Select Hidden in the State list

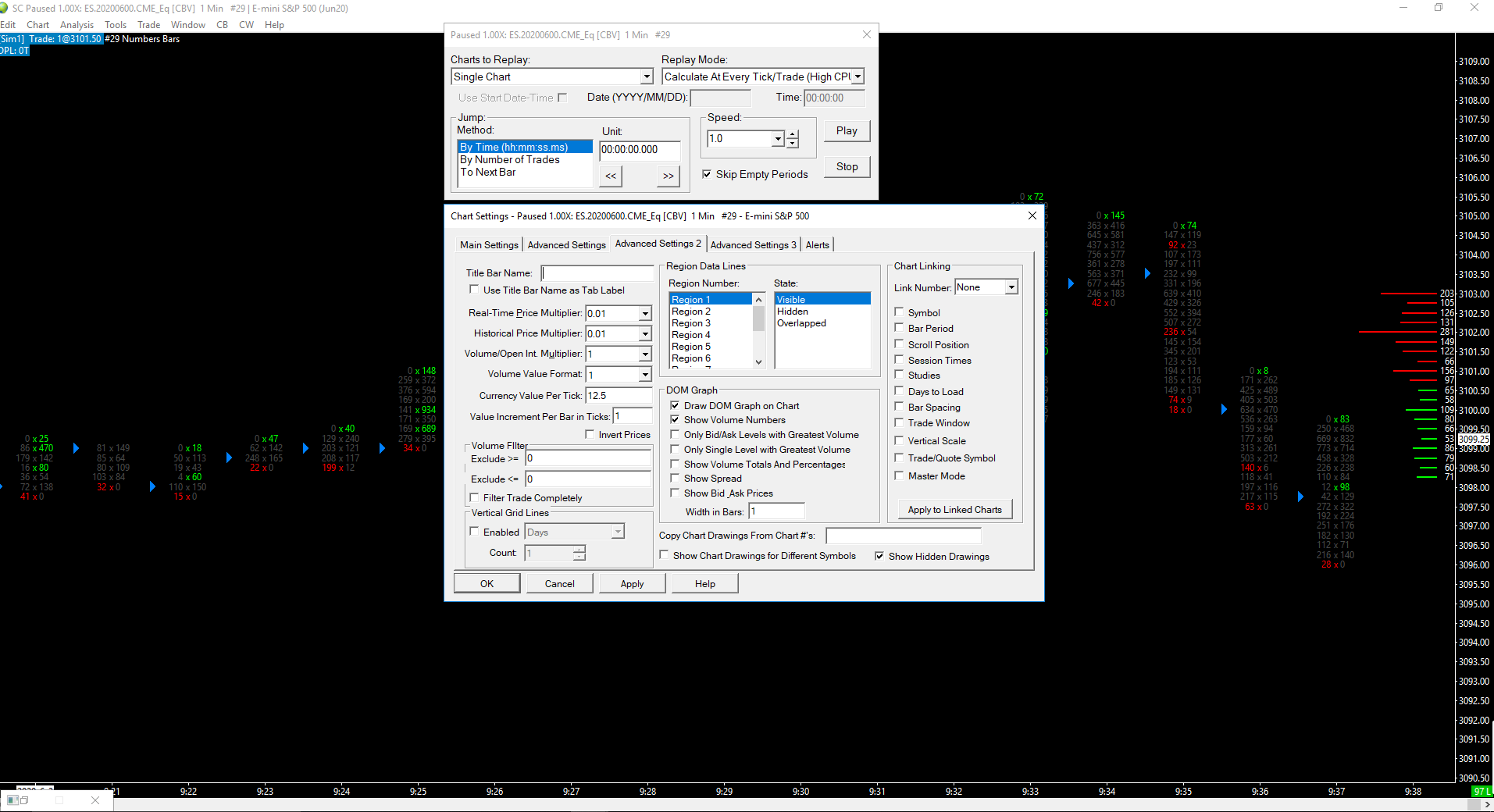click(793, 312)
